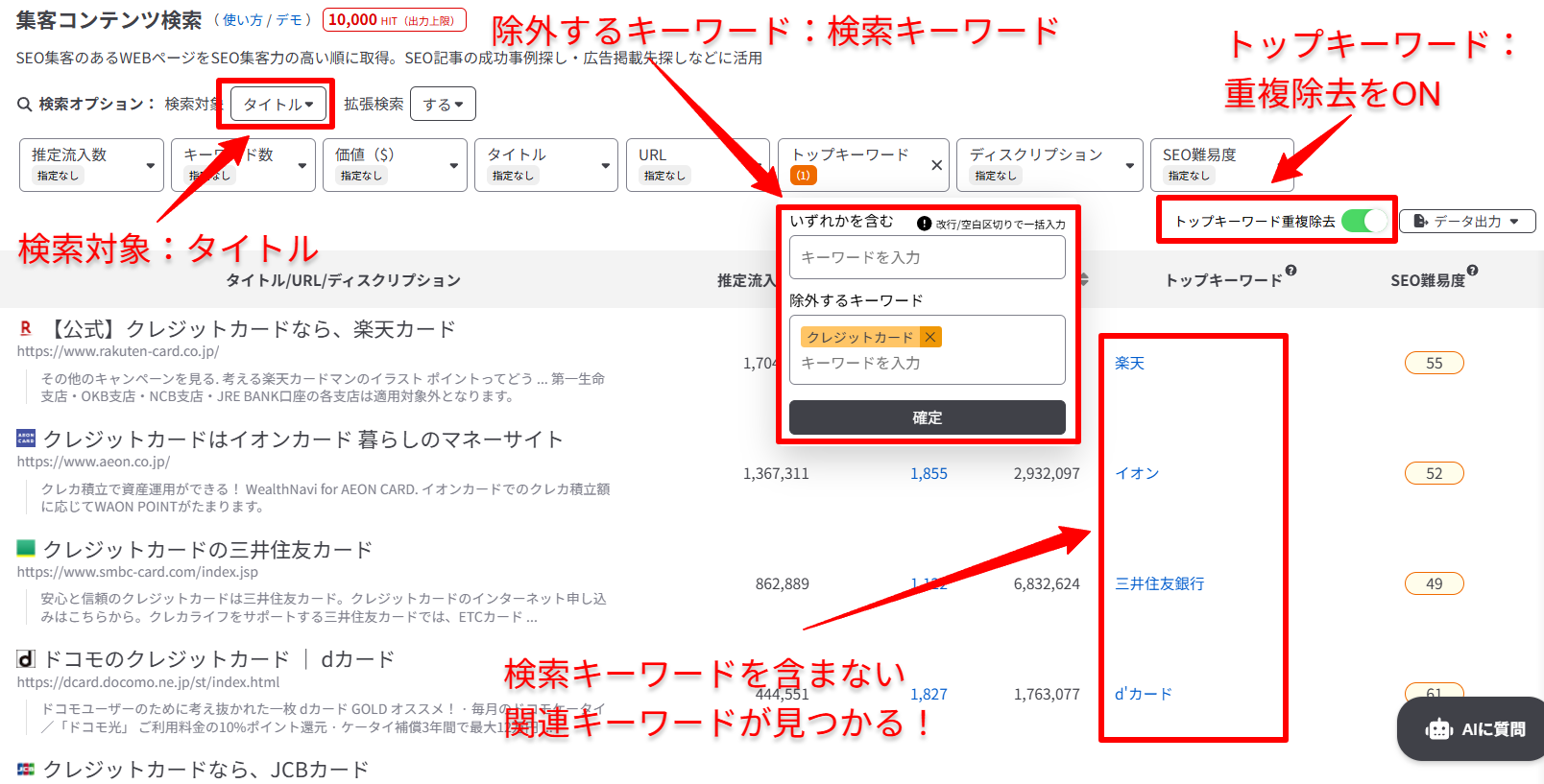The image size is (1544, 784).
Task: Open the 使い方 link
Action: [x=242, y=20]
